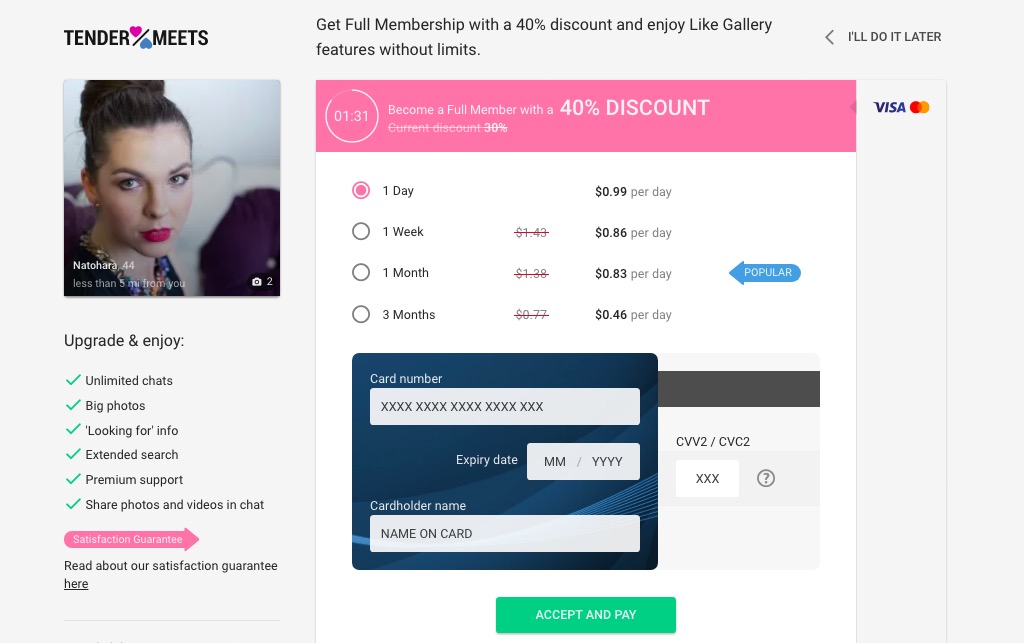The width and height of the screenshot is (1024, 643).
Task: Focus the cardholder name field
Action: (504, 533)
